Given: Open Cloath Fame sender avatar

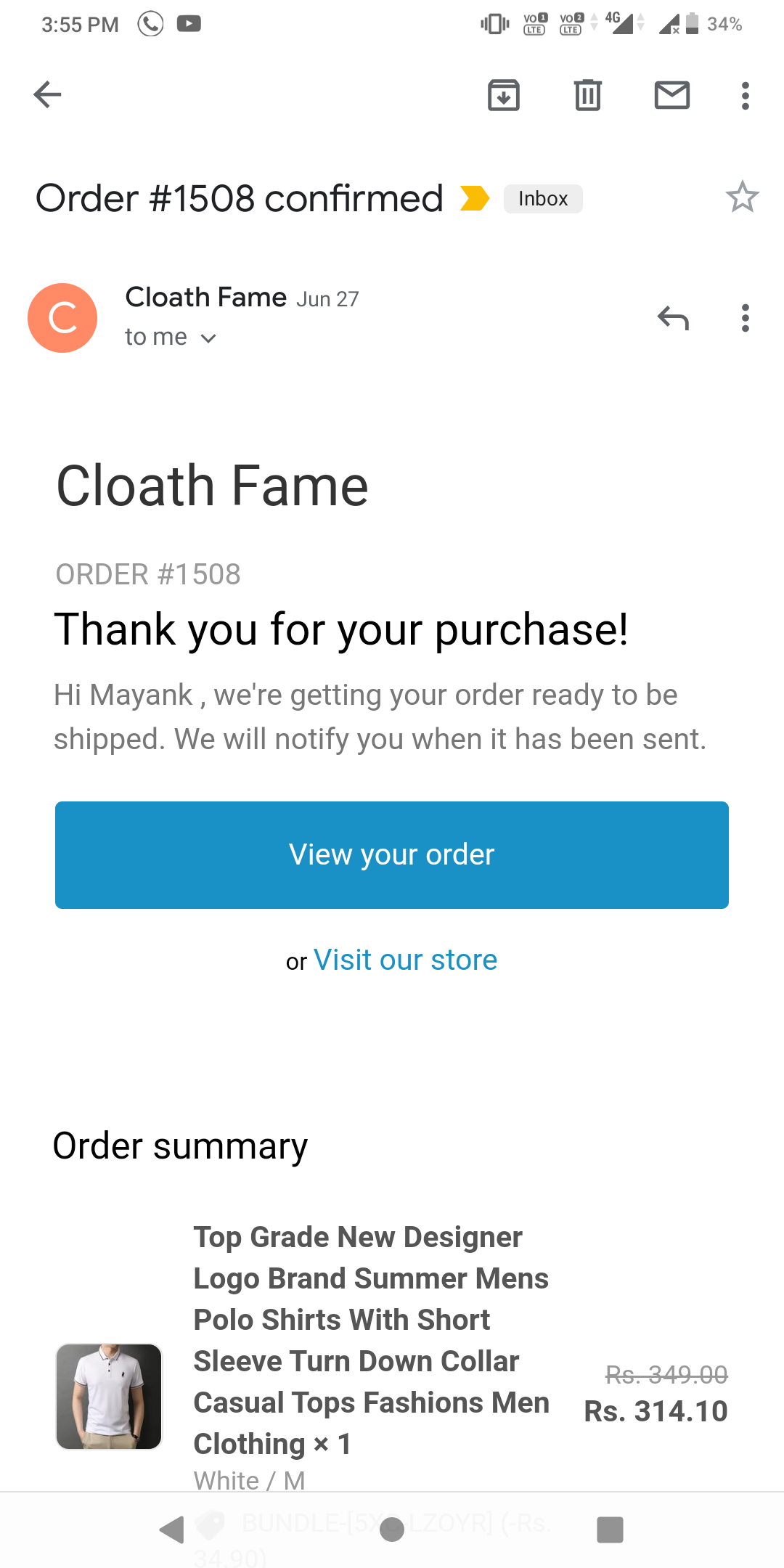Looking at the screenshot, I should 62,318.
